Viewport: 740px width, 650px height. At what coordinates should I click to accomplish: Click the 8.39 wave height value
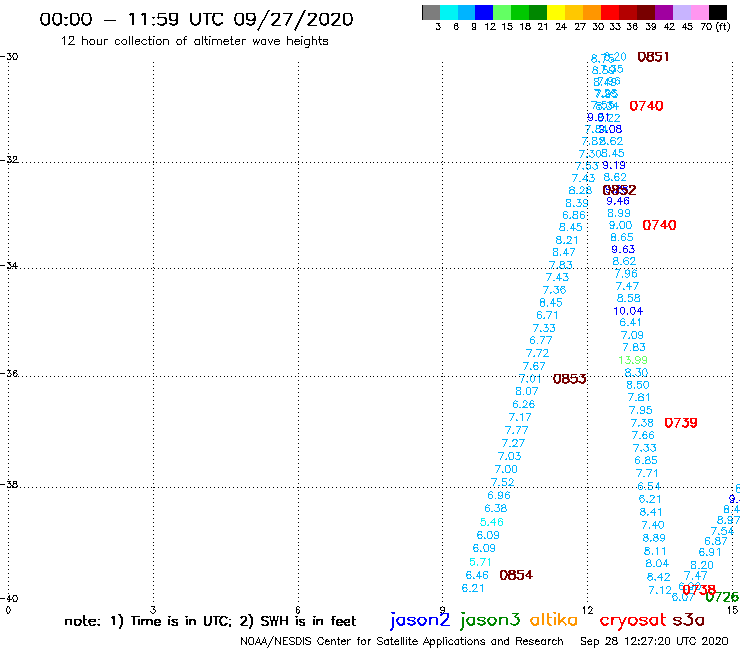tap(577, 203)
